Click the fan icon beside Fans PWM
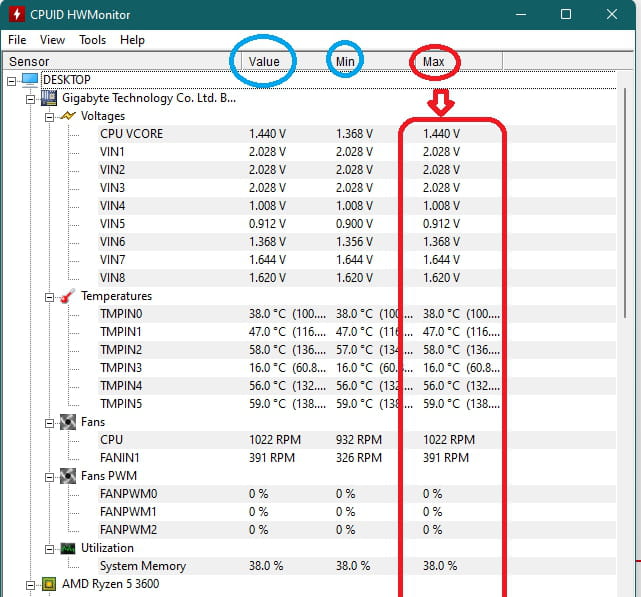The image size is (641, 597). click(x=68, y=476)
